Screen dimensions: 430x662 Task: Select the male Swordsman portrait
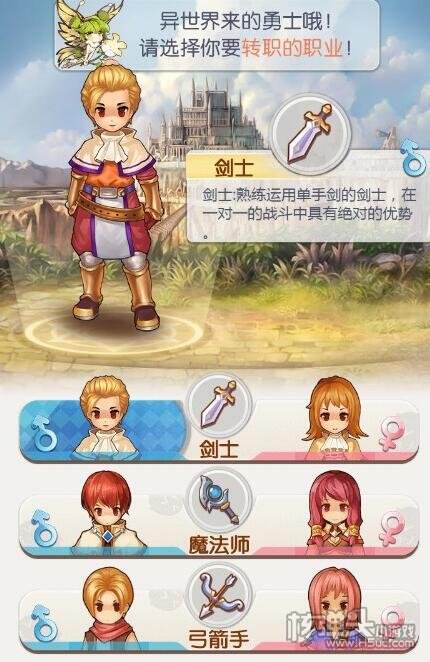[x=106, y=416]
